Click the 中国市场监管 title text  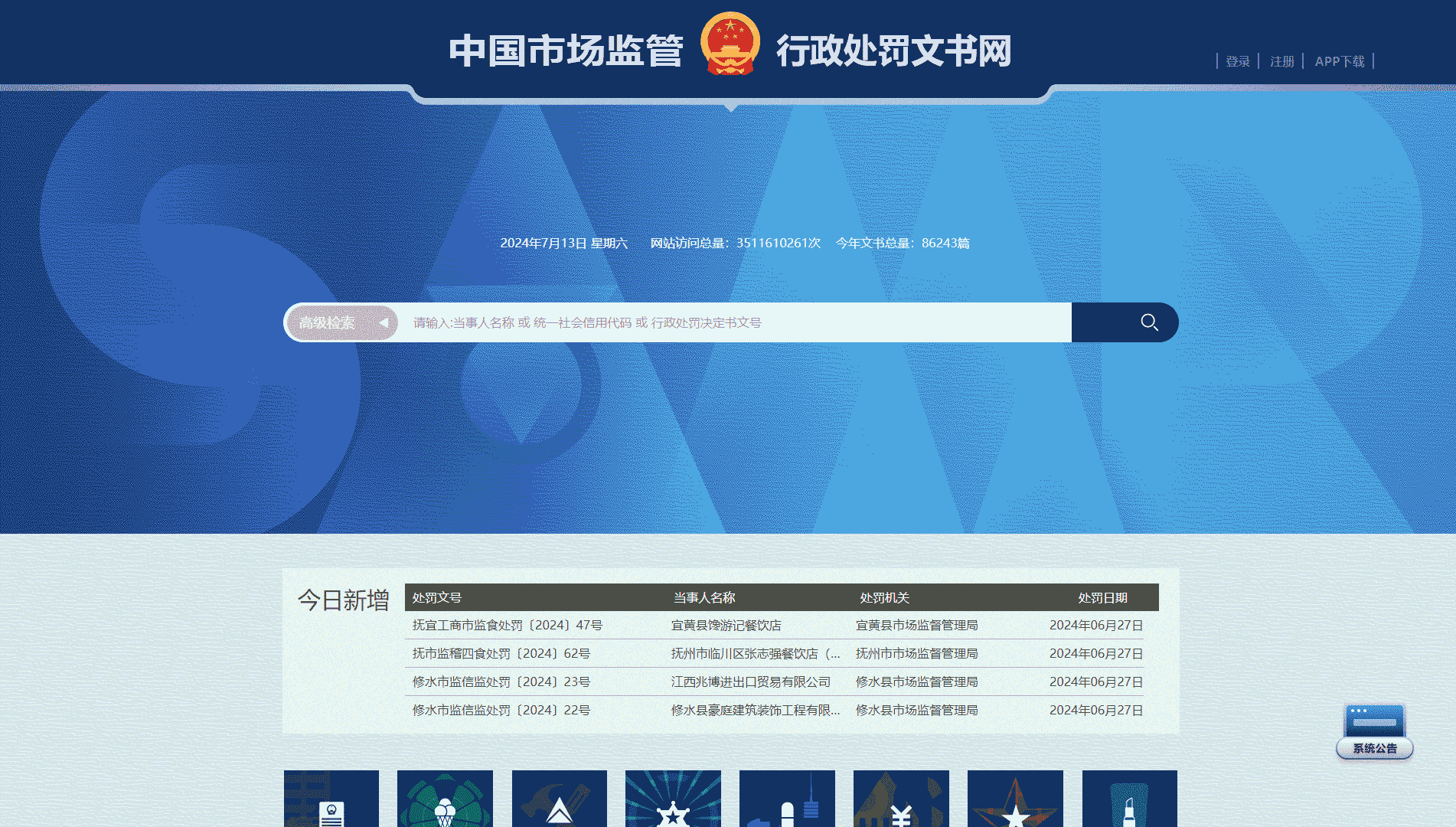566,51
